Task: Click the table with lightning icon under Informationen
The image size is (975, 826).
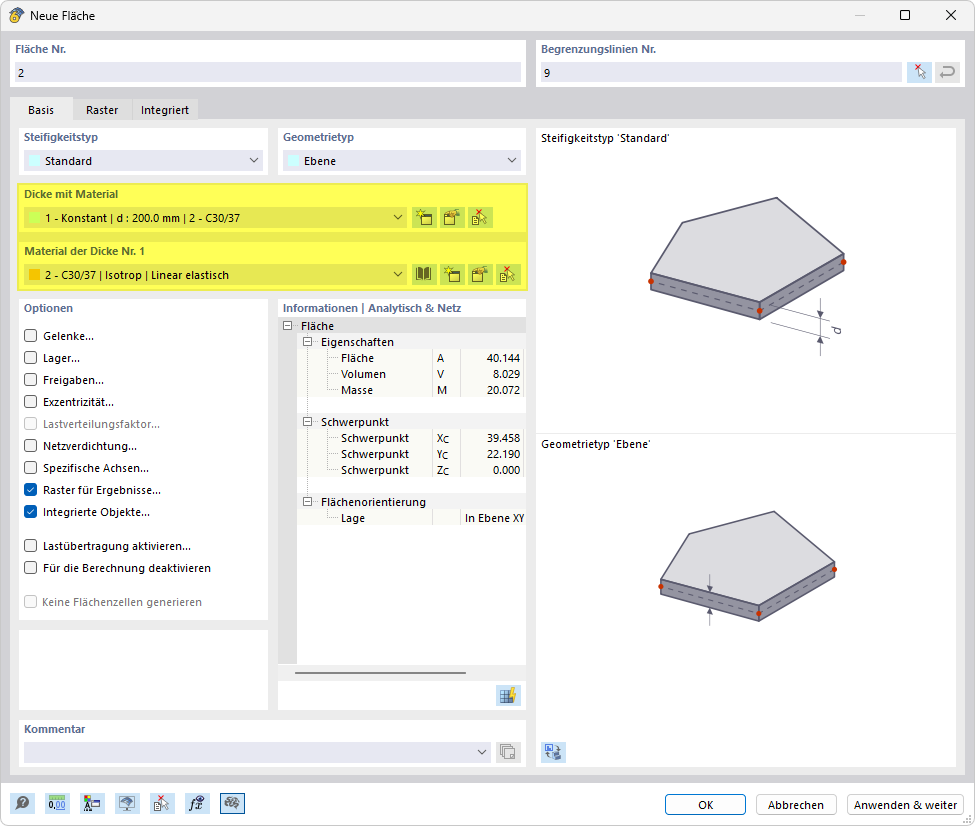Action: point(508,695)
